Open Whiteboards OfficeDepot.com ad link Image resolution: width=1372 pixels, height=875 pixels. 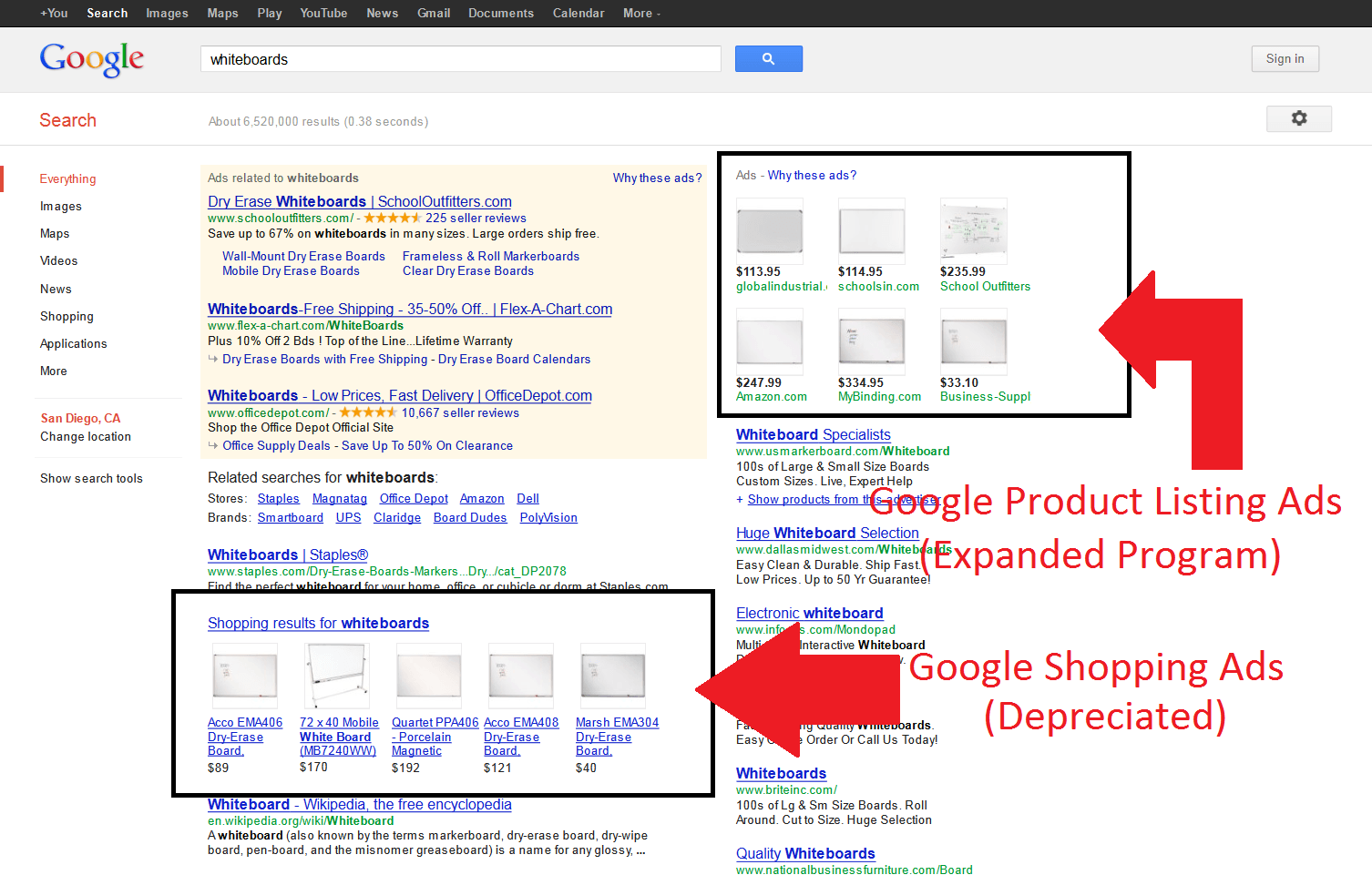click(400, 395)
